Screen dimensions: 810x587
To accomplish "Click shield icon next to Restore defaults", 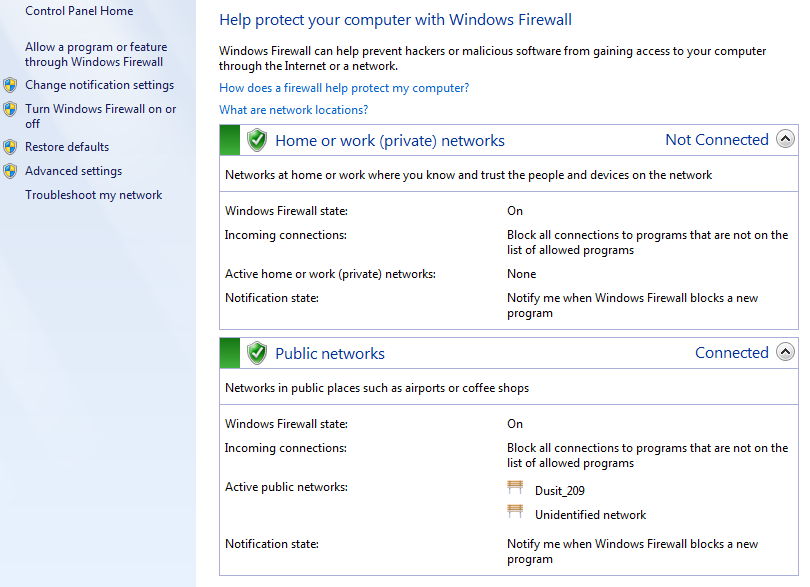I will pos(10,147).
